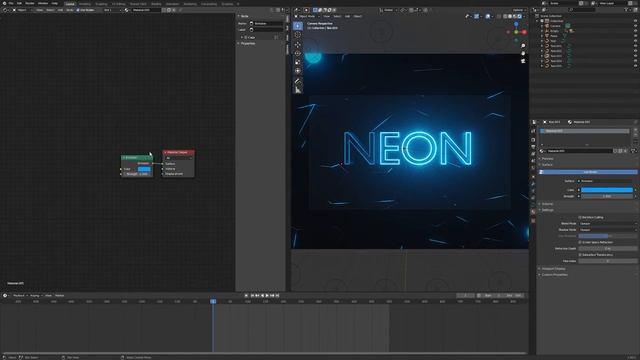The image size is (640, 360).
Task: Open the Shadow Mode dropdown
Action: tap(607, 230)
